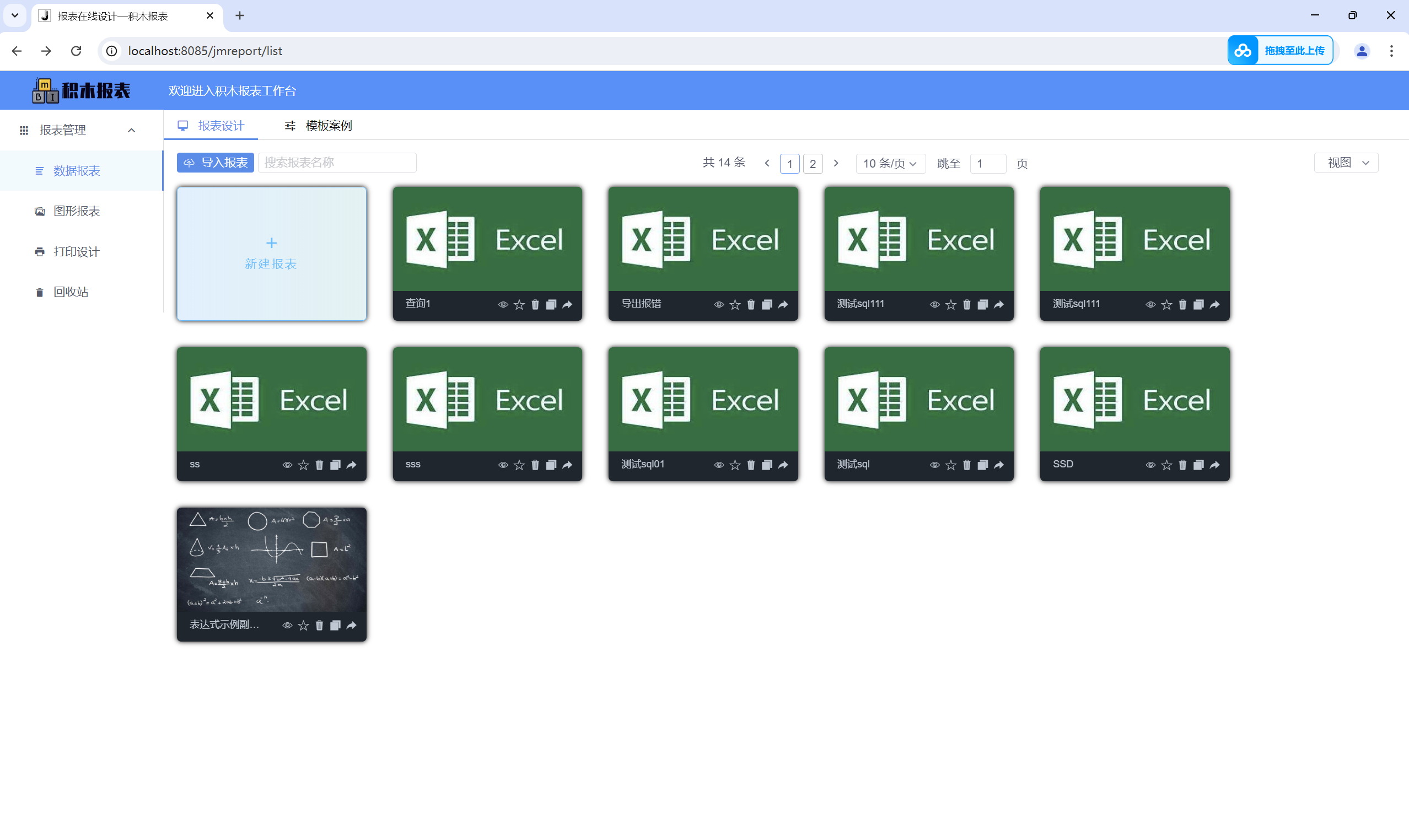Image resolution: width=1409 pixels, height=840 pixels.
Task: Click the 跳至 page number input
Action: [x=988, y=164]
